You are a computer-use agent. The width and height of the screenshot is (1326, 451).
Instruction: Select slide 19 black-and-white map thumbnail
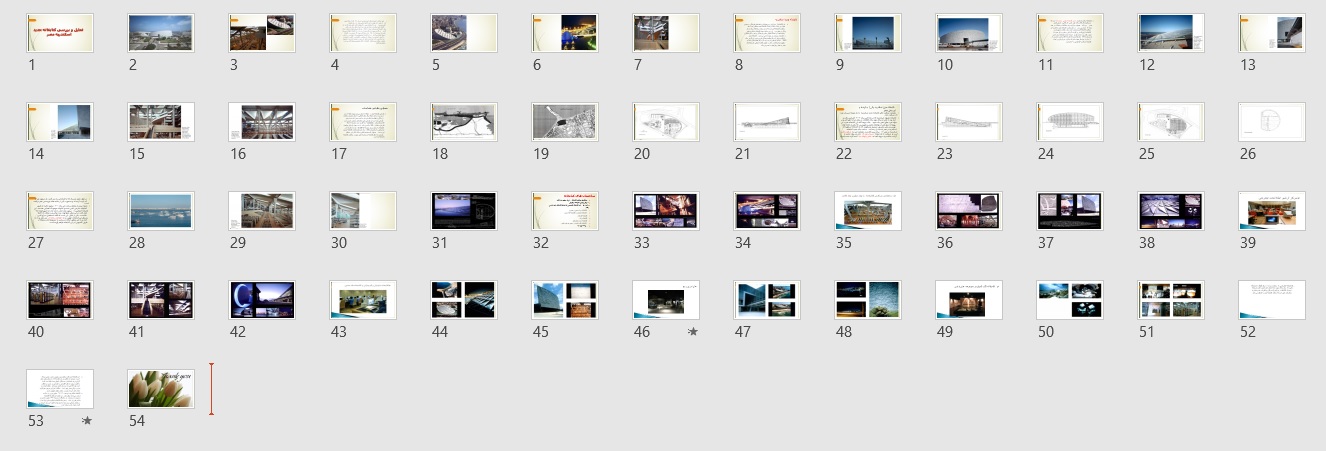tap(565, 122)
